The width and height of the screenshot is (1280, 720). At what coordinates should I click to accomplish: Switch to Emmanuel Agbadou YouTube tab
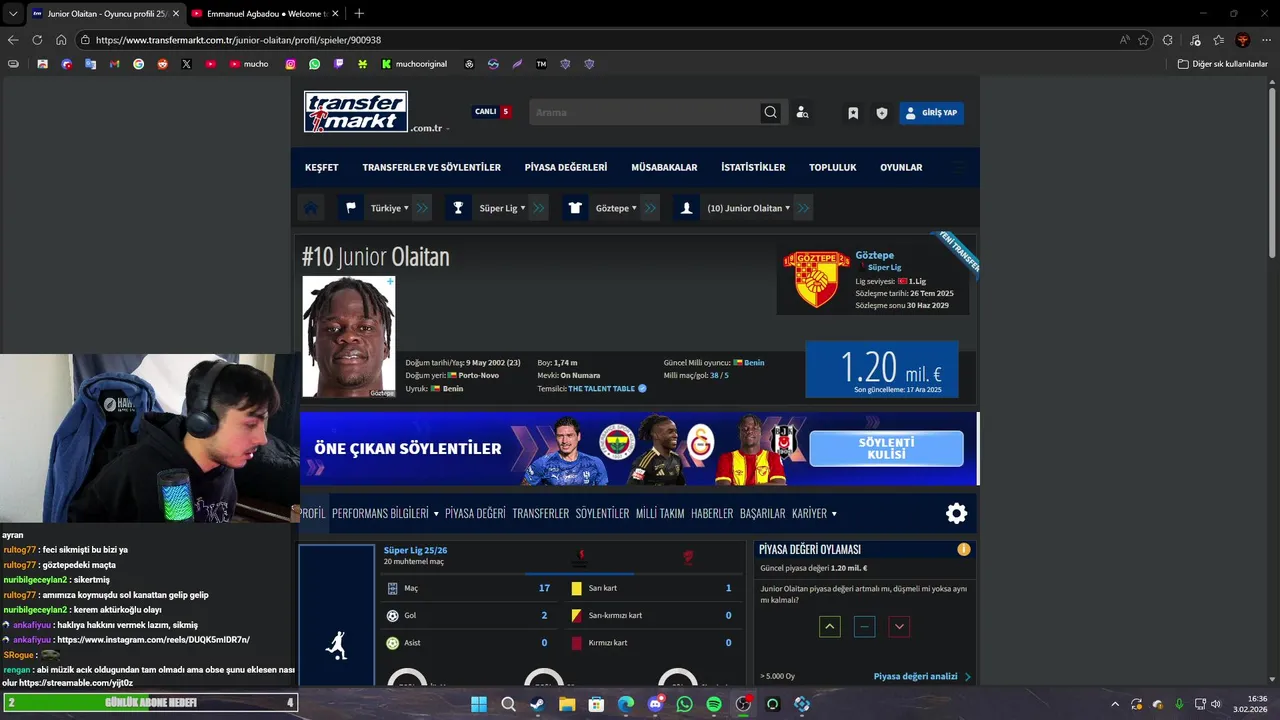pos(263,14)
